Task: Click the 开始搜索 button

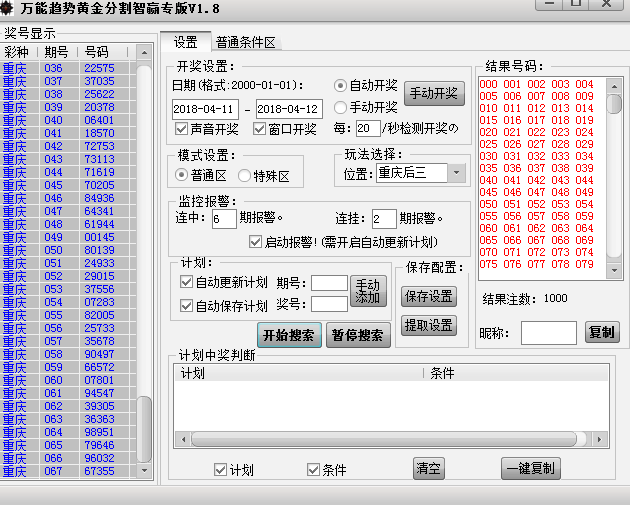Action: tap(289, 335)
